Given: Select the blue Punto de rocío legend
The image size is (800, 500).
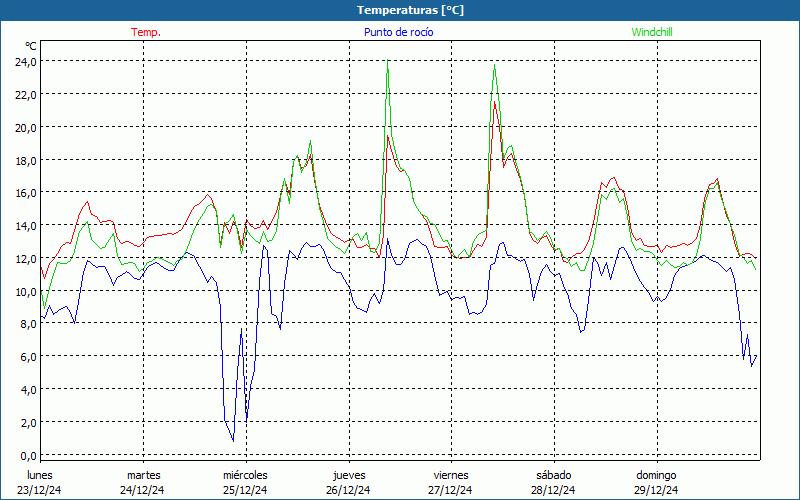Looking at the screenshot, I should [x=398, y=32].
